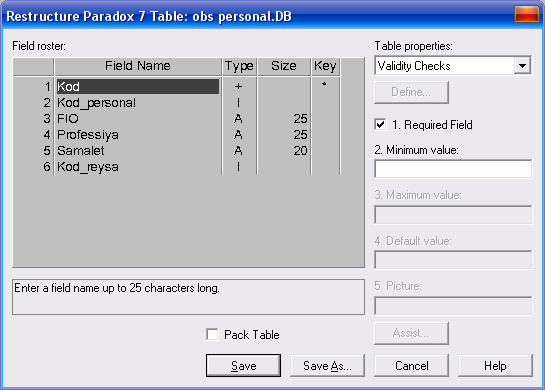Cancel the table restructure
The image size is (545, 390).
(412, 365)
